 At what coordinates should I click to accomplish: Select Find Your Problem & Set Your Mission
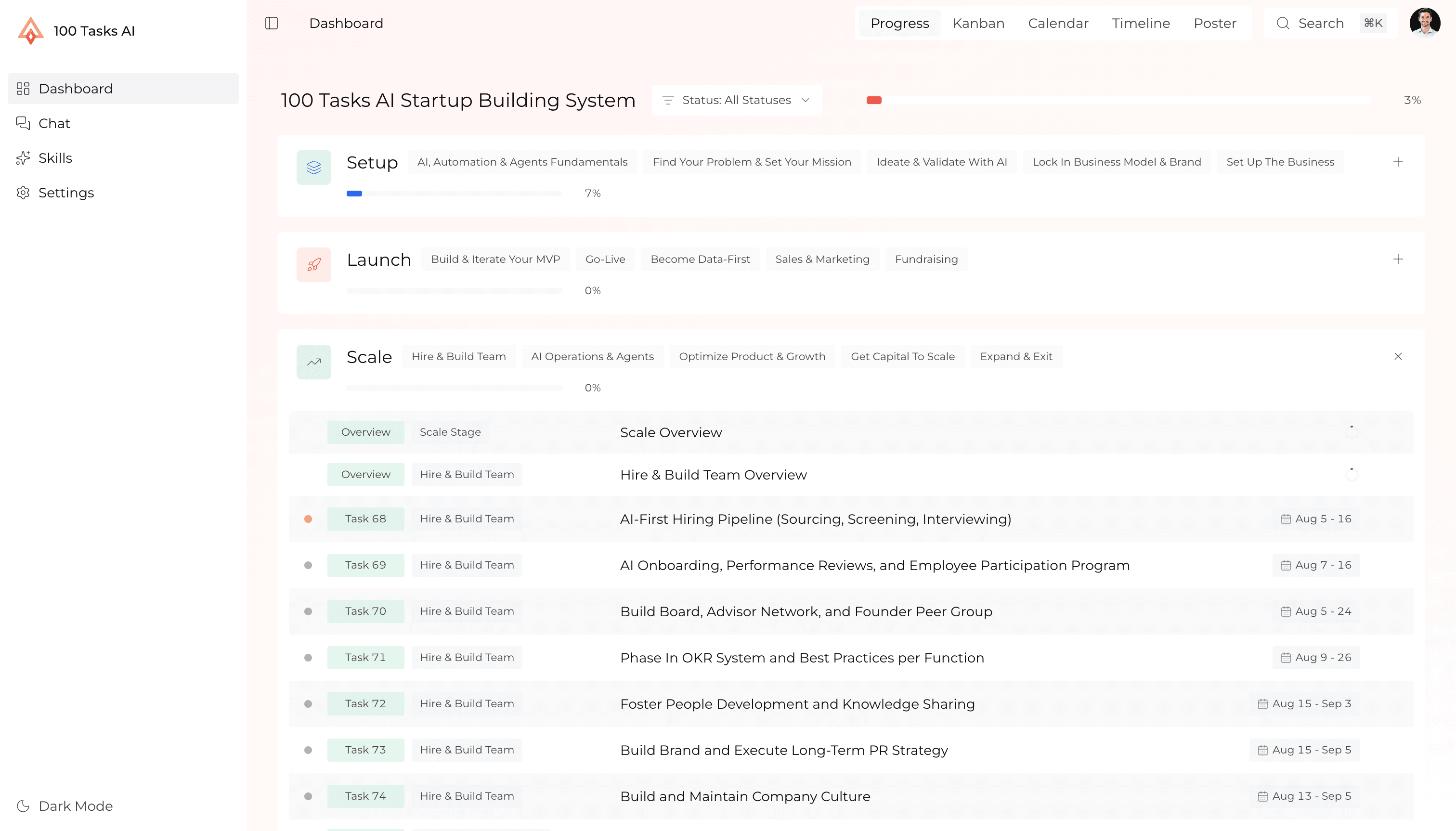coord(752,162)
